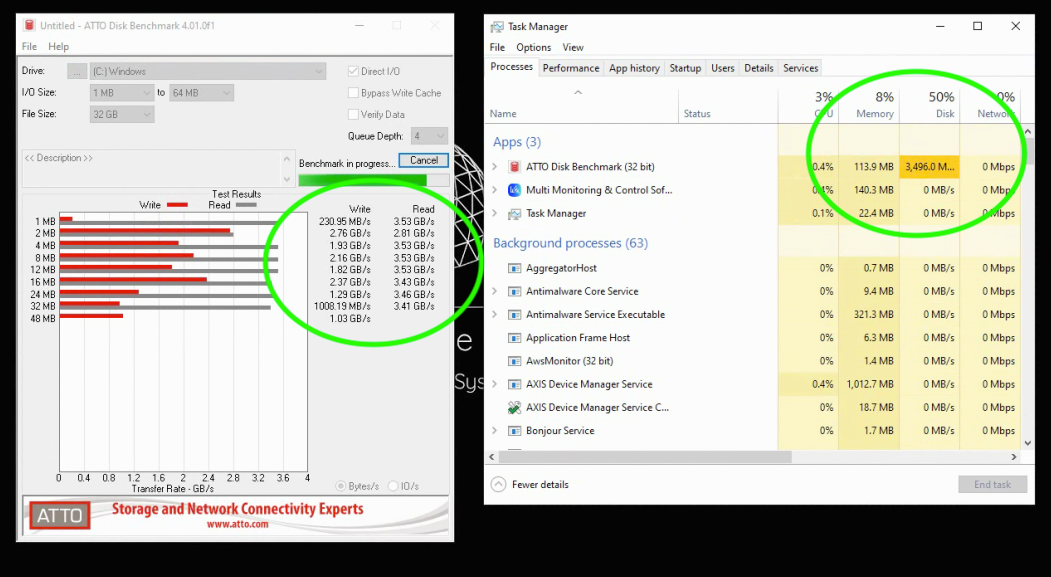
Task: Click the ATTO Disk Benchmark process icon
Action: pyautogui.click(x=514, y=167)
